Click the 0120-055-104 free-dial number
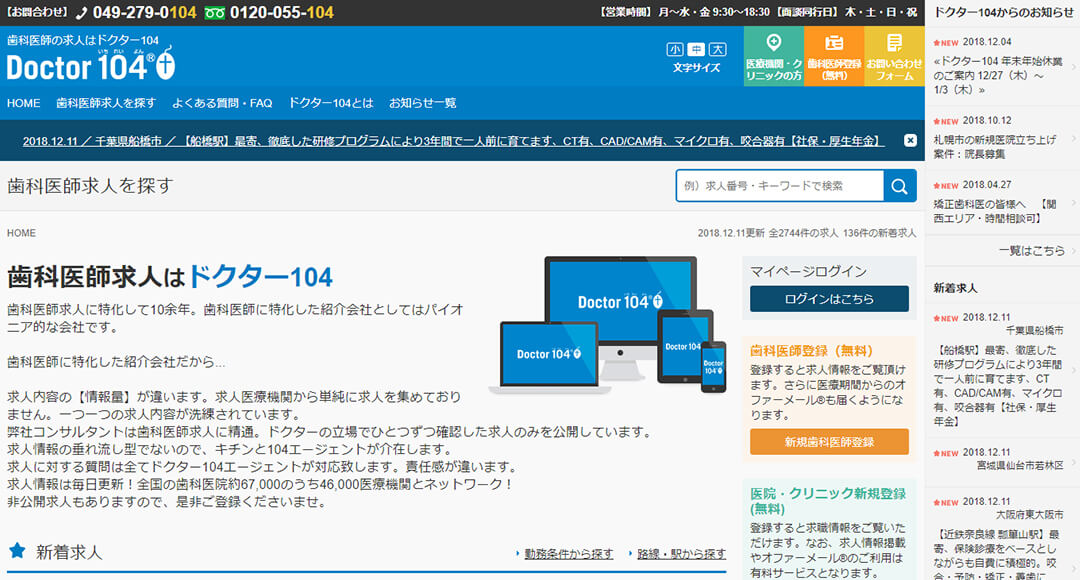 click(282, 12)
